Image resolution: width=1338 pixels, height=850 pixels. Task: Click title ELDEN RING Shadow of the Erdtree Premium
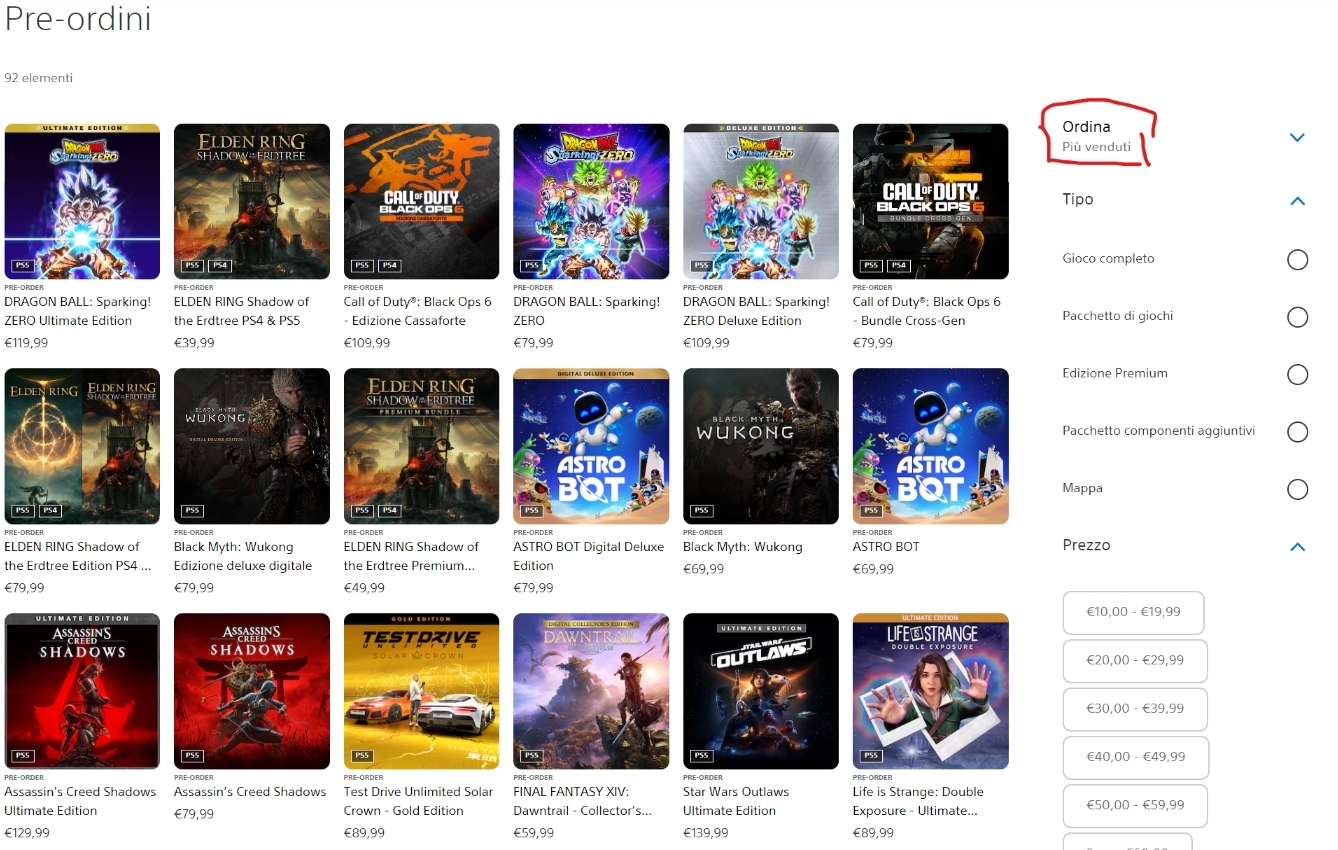click(x=411, y=556)
